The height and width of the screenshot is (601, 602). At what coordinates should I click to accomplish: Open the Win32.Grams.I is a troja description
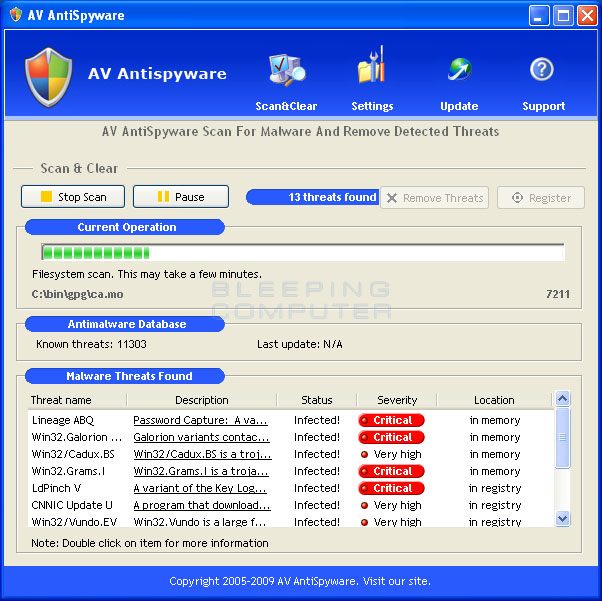(x=201, y=471)
